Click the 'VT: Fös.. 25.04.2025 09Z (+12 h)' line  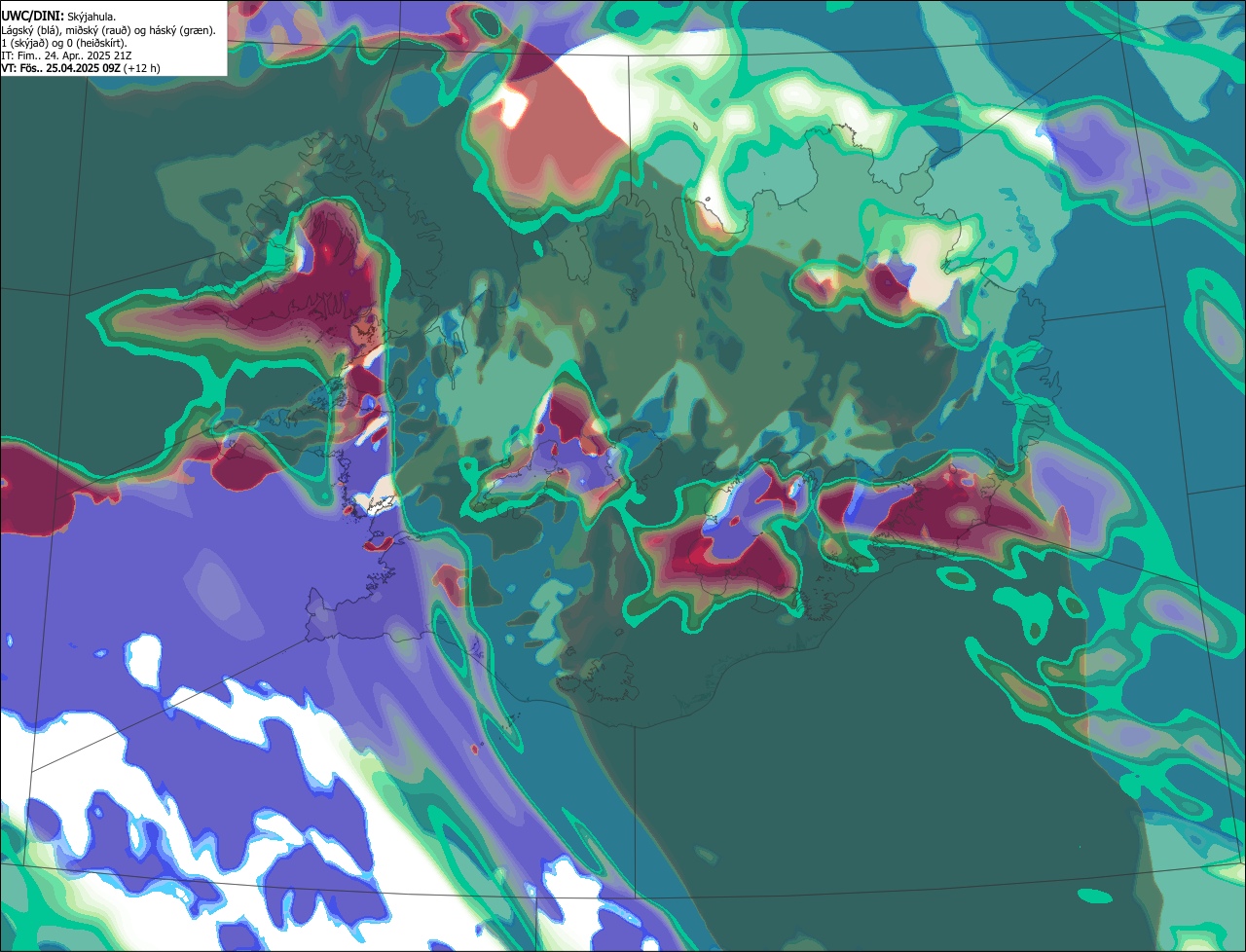click(81, 68)
